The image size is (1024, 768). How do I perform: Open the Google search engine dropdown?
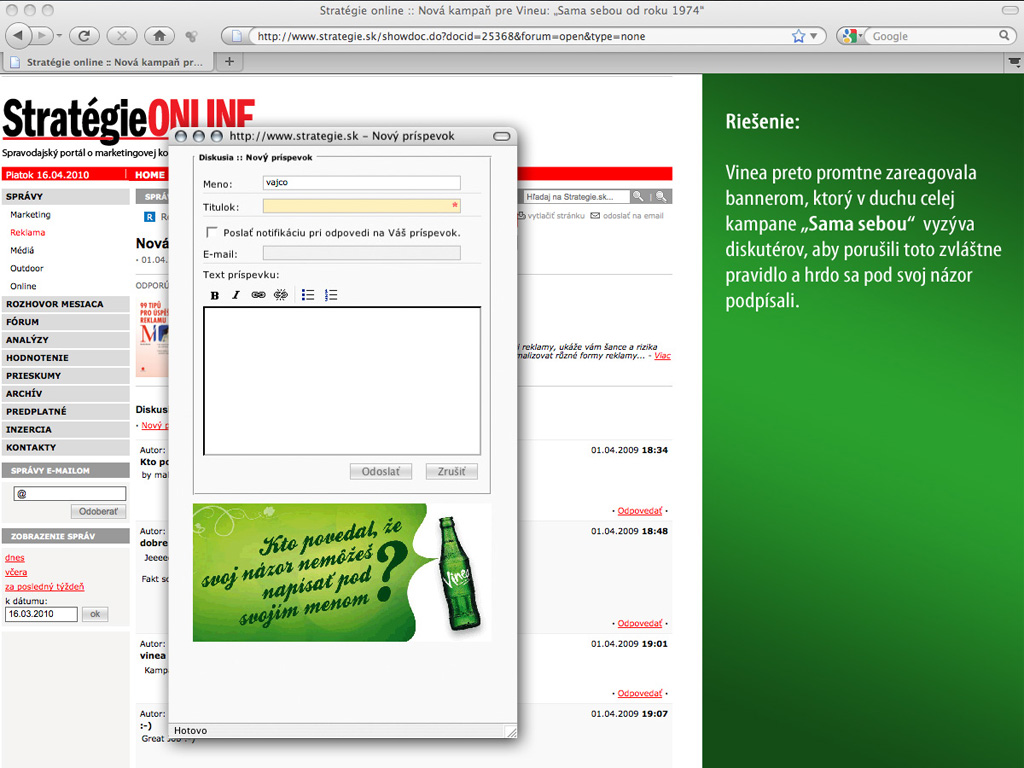click(852, 36)
